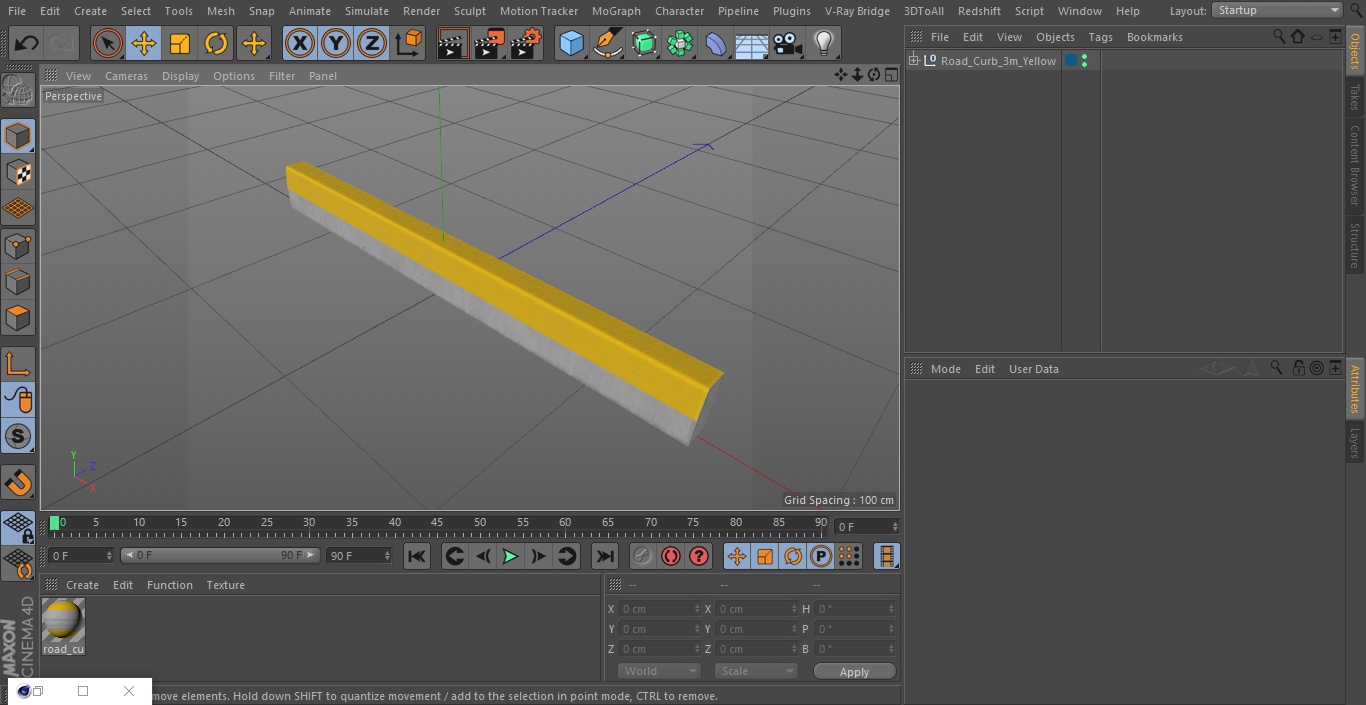Click the Undo arrow icon

(x=27, y=44)
